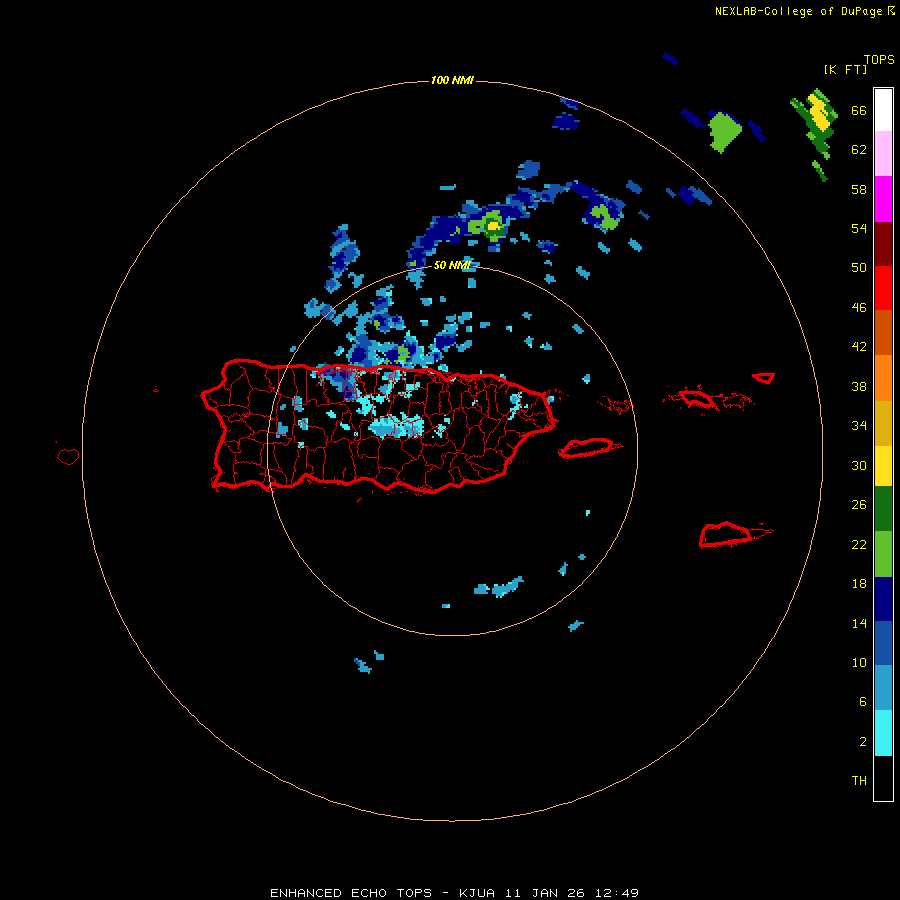Click the "ENHANCED ECHO TOPS" caption text
Image resolution: width=900 pixels, height=900 pixels.
pos(350,893)
